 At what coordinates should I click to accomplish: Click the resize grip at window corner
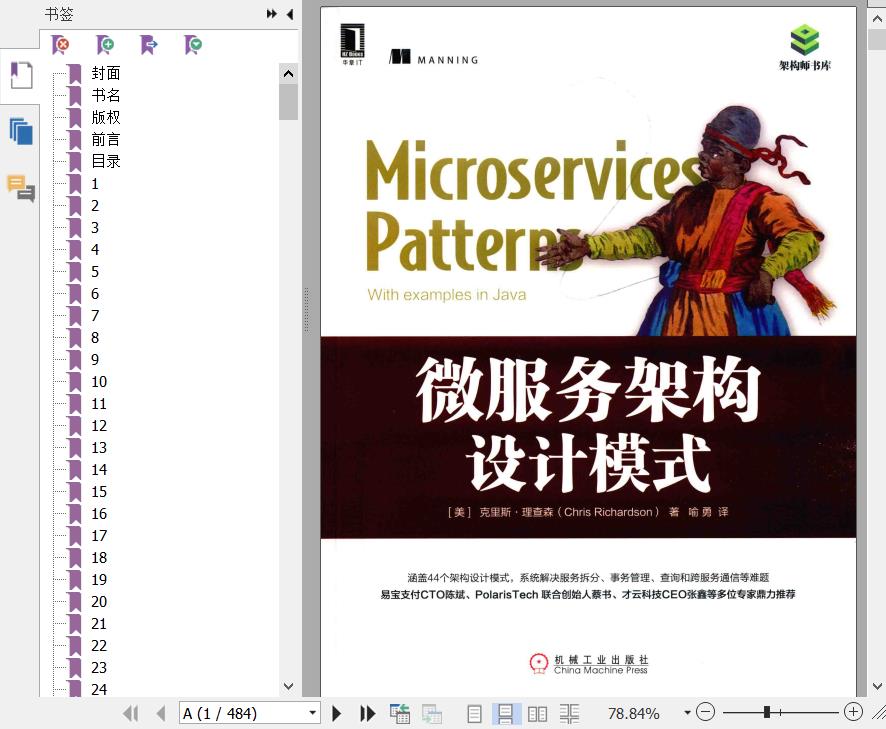point(879,713)
